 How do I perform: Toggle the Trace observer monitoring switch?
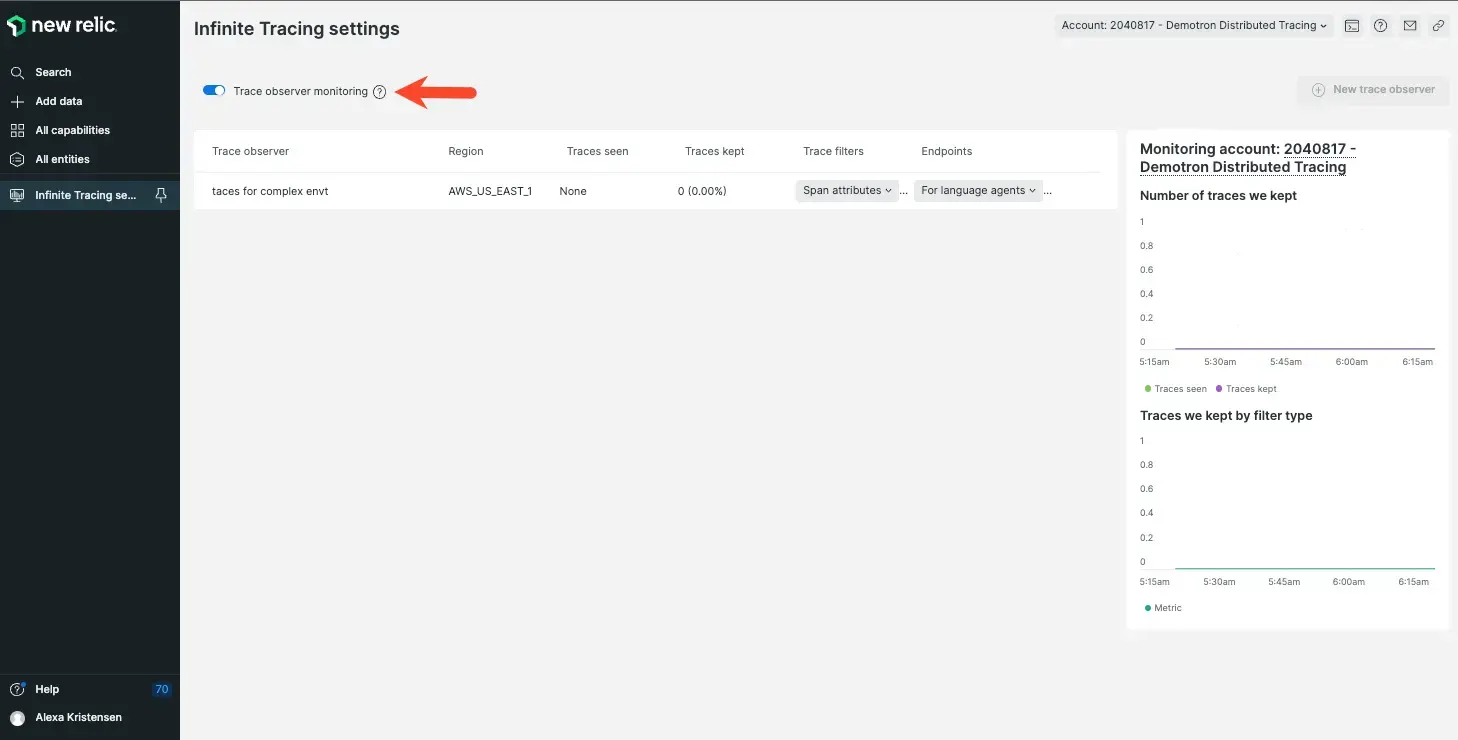214,91
